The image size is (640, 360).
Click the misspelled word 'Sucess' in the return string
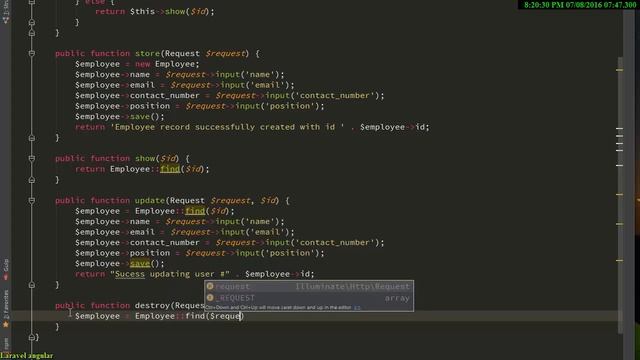click(x=130, y=274)
